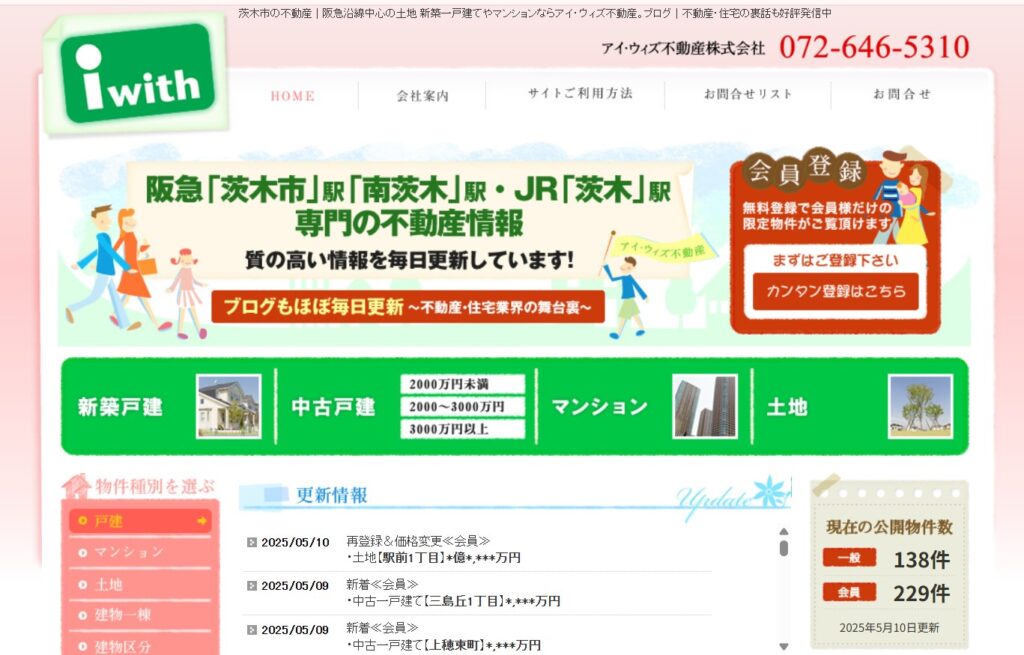The height and width of the screenshot is (655, 1024).
Task: Click the scroll up arrow of update list
Action: pyautogui.click(x=784, y=532)
